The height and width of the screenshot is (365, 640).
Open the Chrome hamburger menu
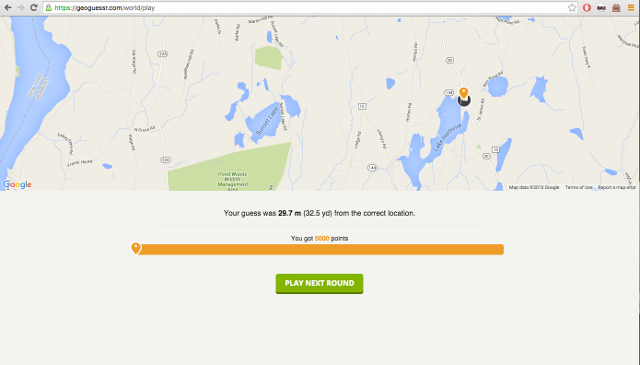pyautogui.click(x=631, y=8)
